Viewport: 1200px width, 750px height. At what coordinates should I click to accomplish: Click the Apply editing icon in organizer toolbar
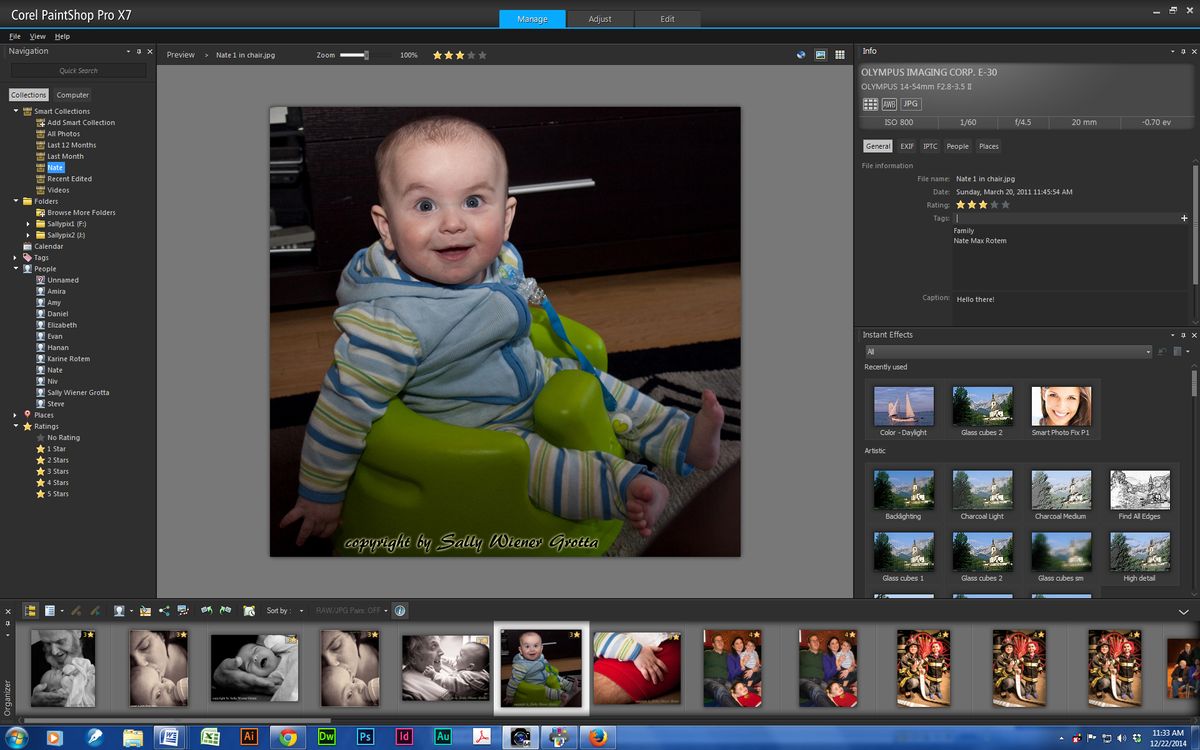95,610
